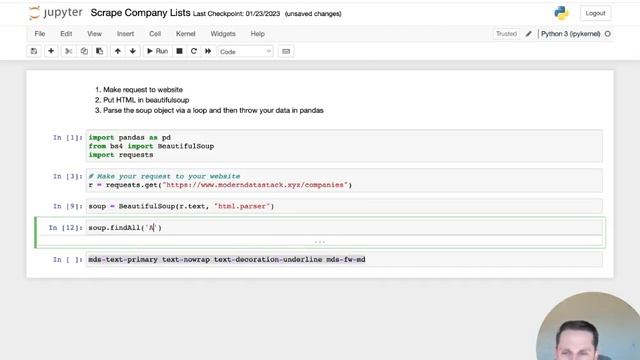Click markdown step 'Make request to website'
This screenshot has height=360, width=640.
tap(143, 89)
